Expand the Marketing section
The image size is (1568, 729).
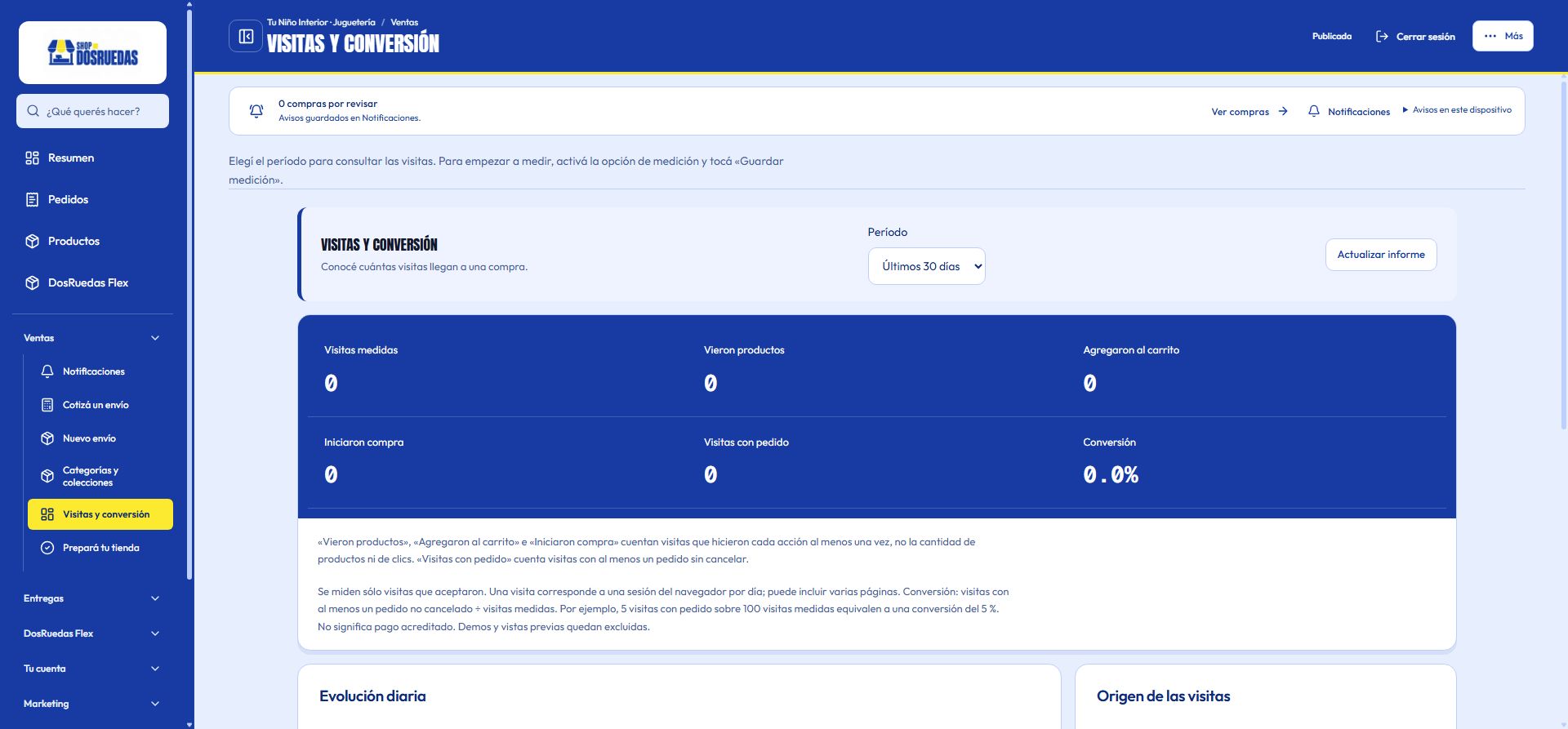click(x=92, y=704)
